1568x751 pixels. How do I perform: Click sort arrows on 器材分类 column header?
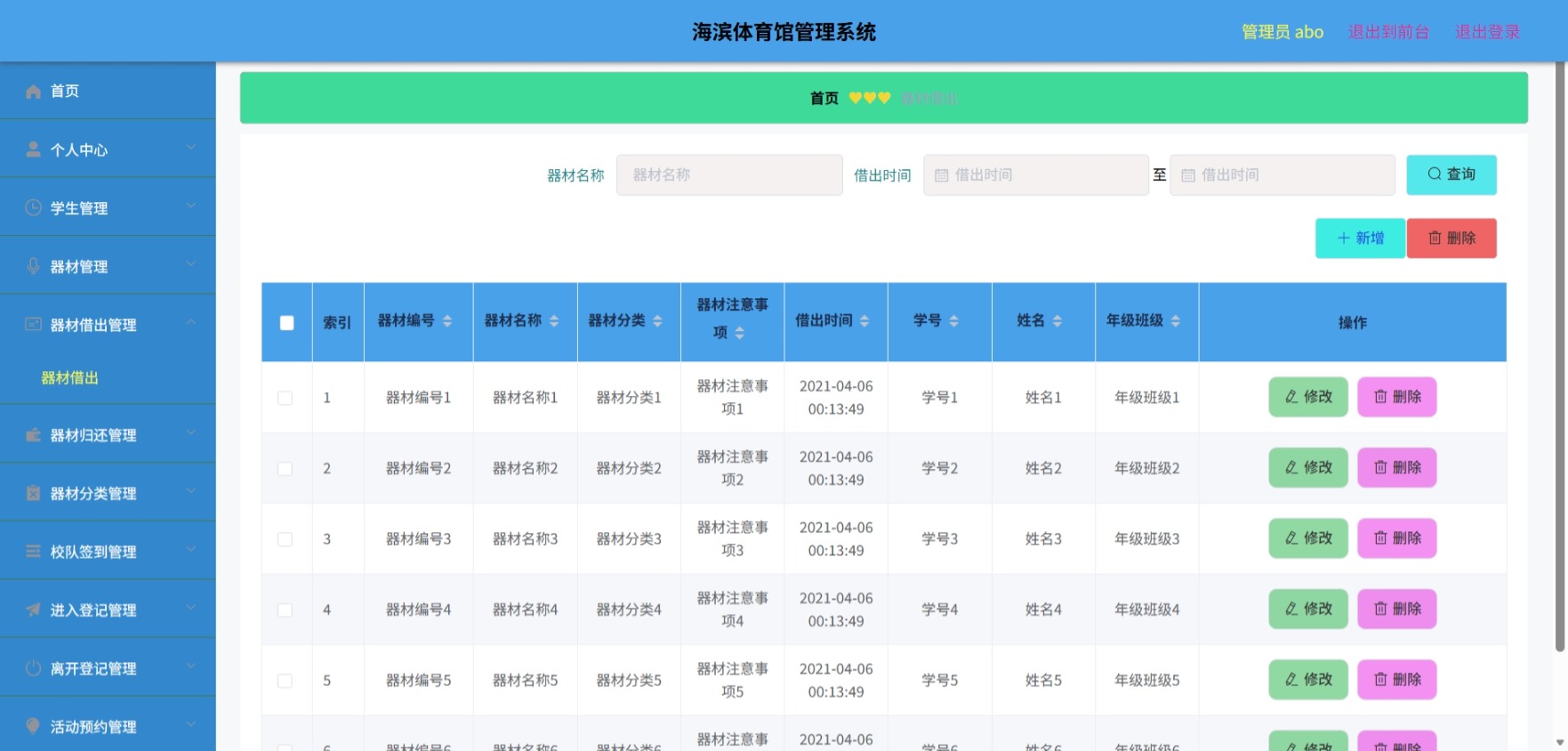click(x=657, y=321)
